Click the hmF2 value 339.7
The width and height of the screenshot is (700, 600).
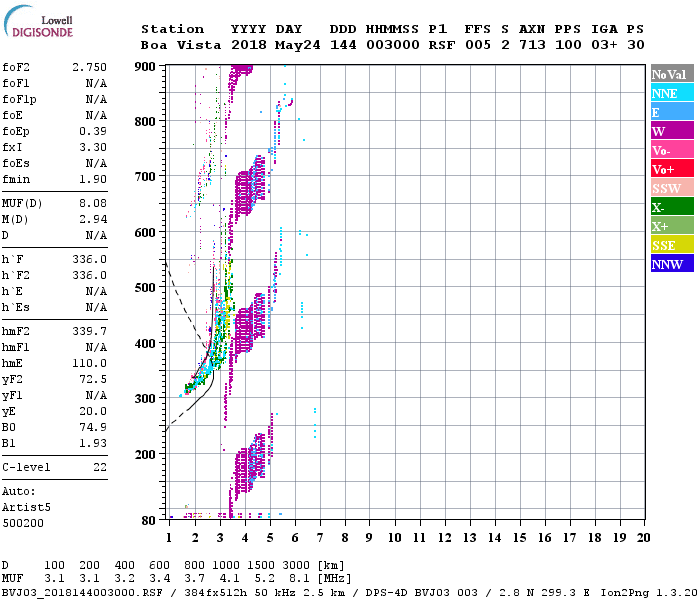point(90,331)
